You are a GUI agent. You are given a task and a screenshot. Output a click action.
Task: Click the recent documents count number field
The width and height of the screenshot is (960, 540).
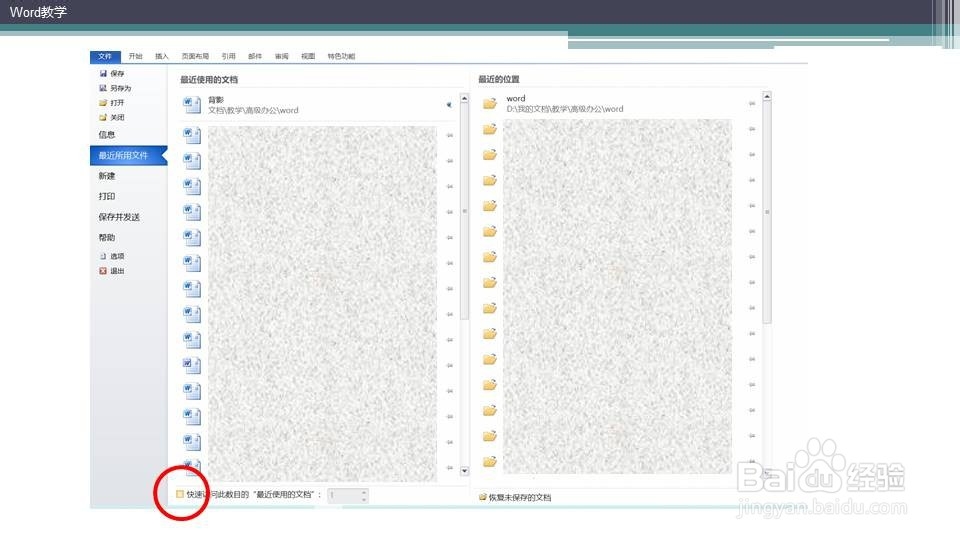(x=343, y=495)
